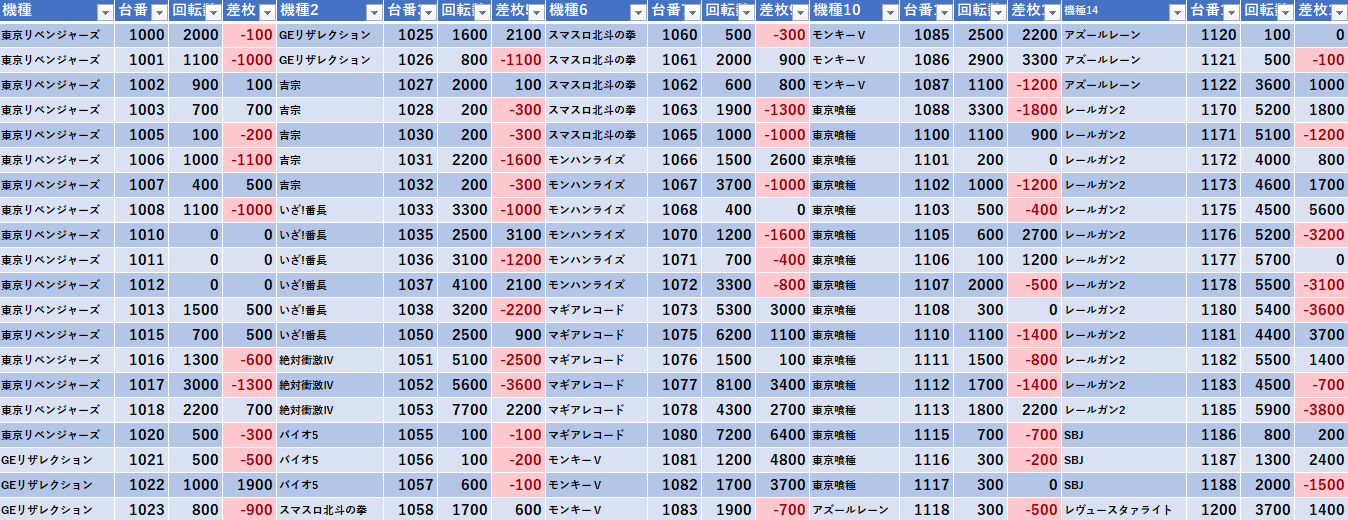Viewport: 1348px width, 520px height.
Task: Select machine number cell 1023
Action: [x=142, y=510]
